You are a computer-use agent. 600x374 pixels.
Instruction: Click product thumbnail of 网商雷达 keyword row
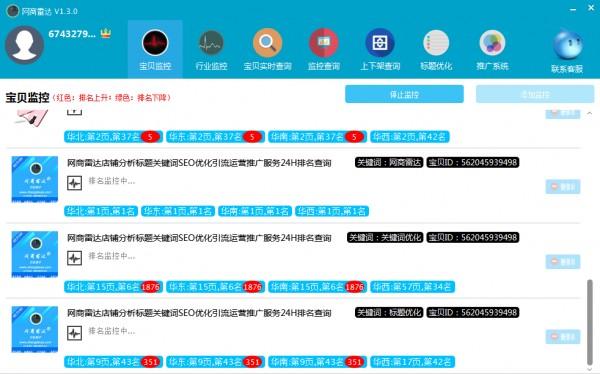pyautogui.click(x=35, y=179)
